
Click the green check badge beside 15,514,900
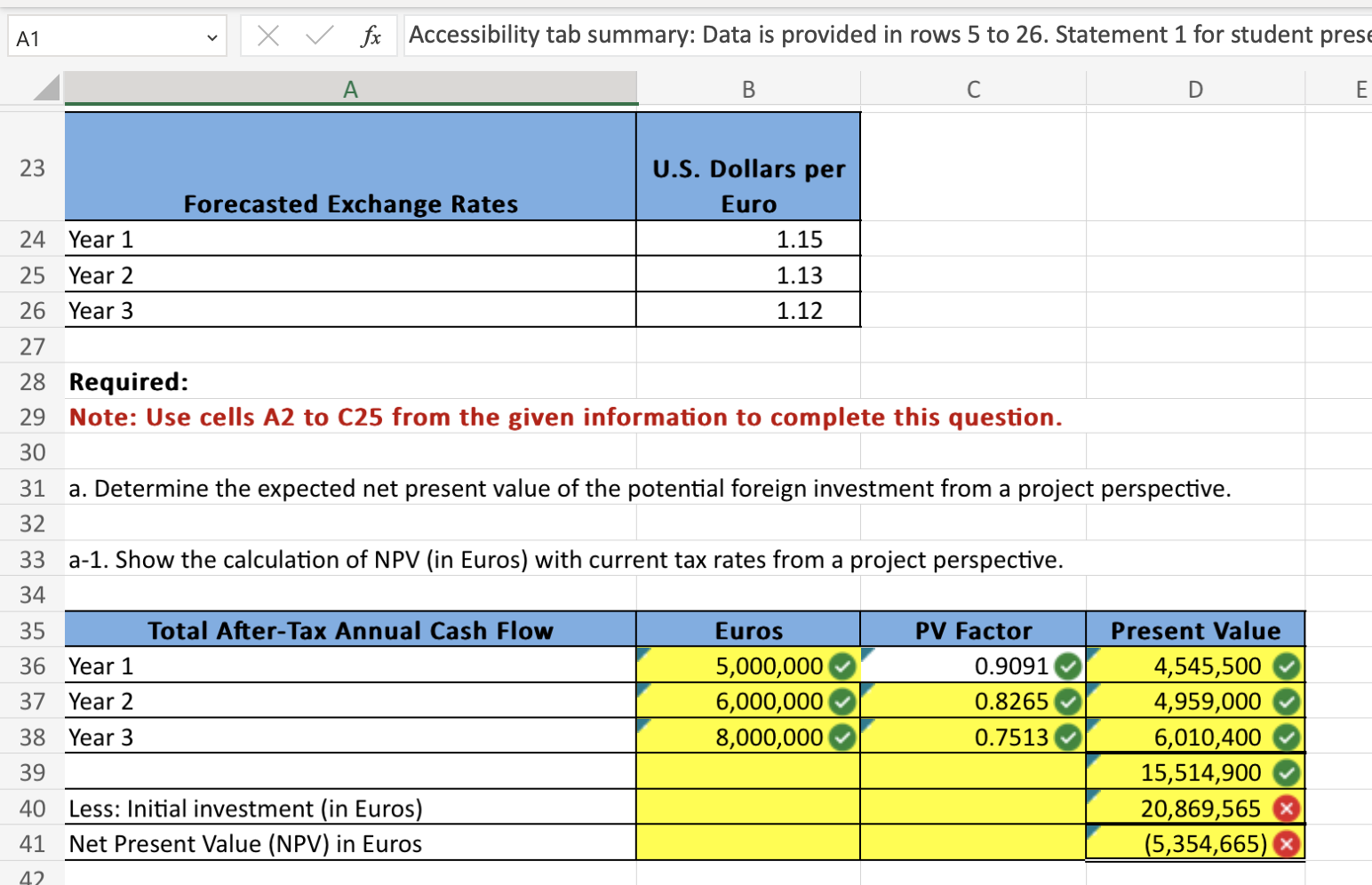coord(1287,773)
